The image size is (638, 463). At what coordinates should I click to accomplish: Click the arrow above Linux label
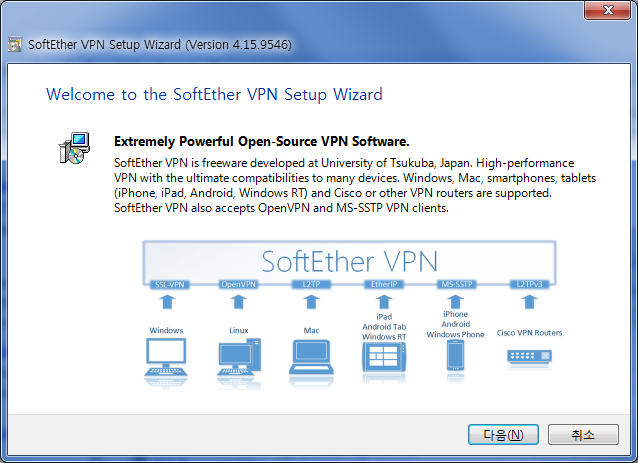238,302
